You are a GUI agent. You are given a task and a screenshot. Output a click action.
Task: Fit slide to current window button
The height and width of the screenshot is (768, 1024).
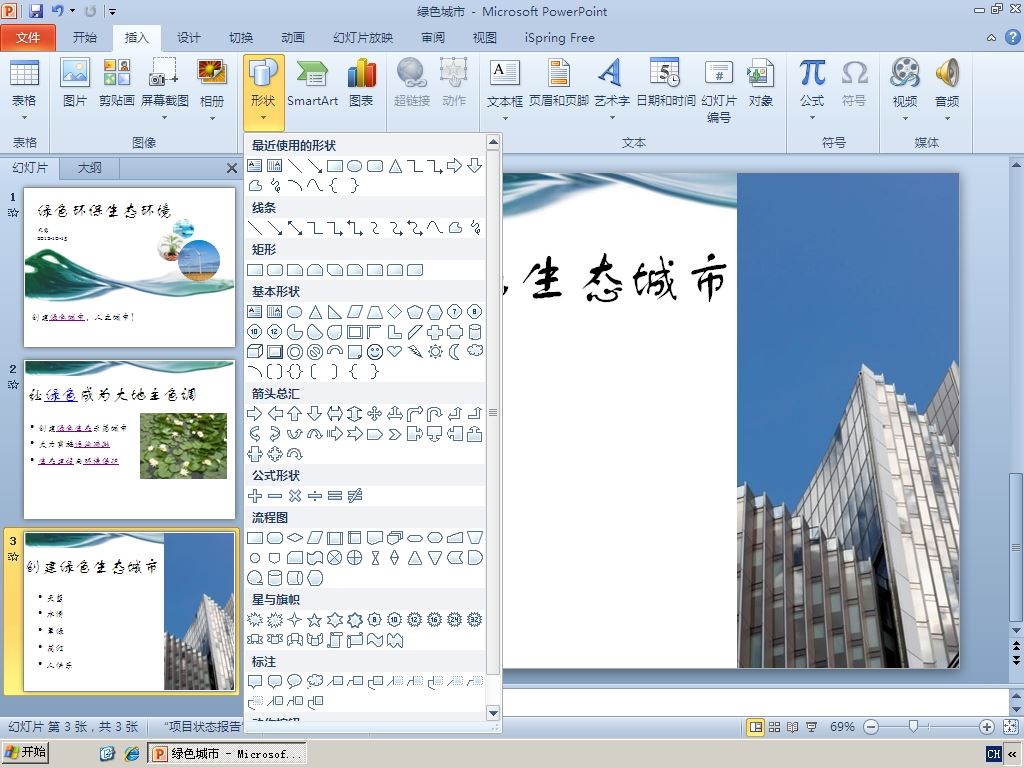click(x=1010, y=727)
